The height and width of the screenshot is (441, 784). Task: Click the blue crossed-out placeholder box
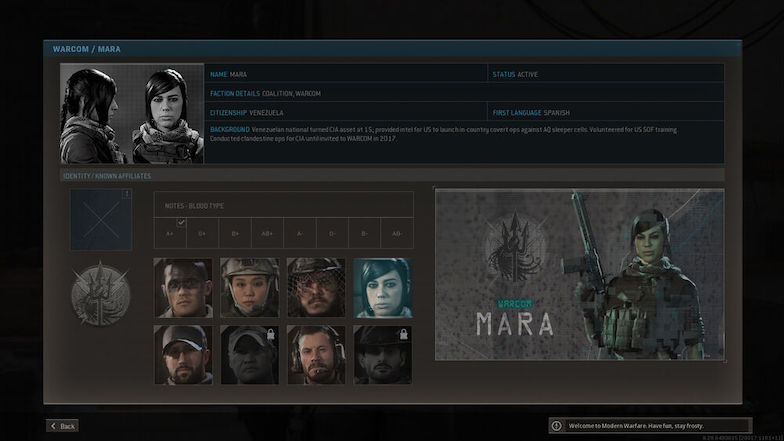click(x=101, y=220)
